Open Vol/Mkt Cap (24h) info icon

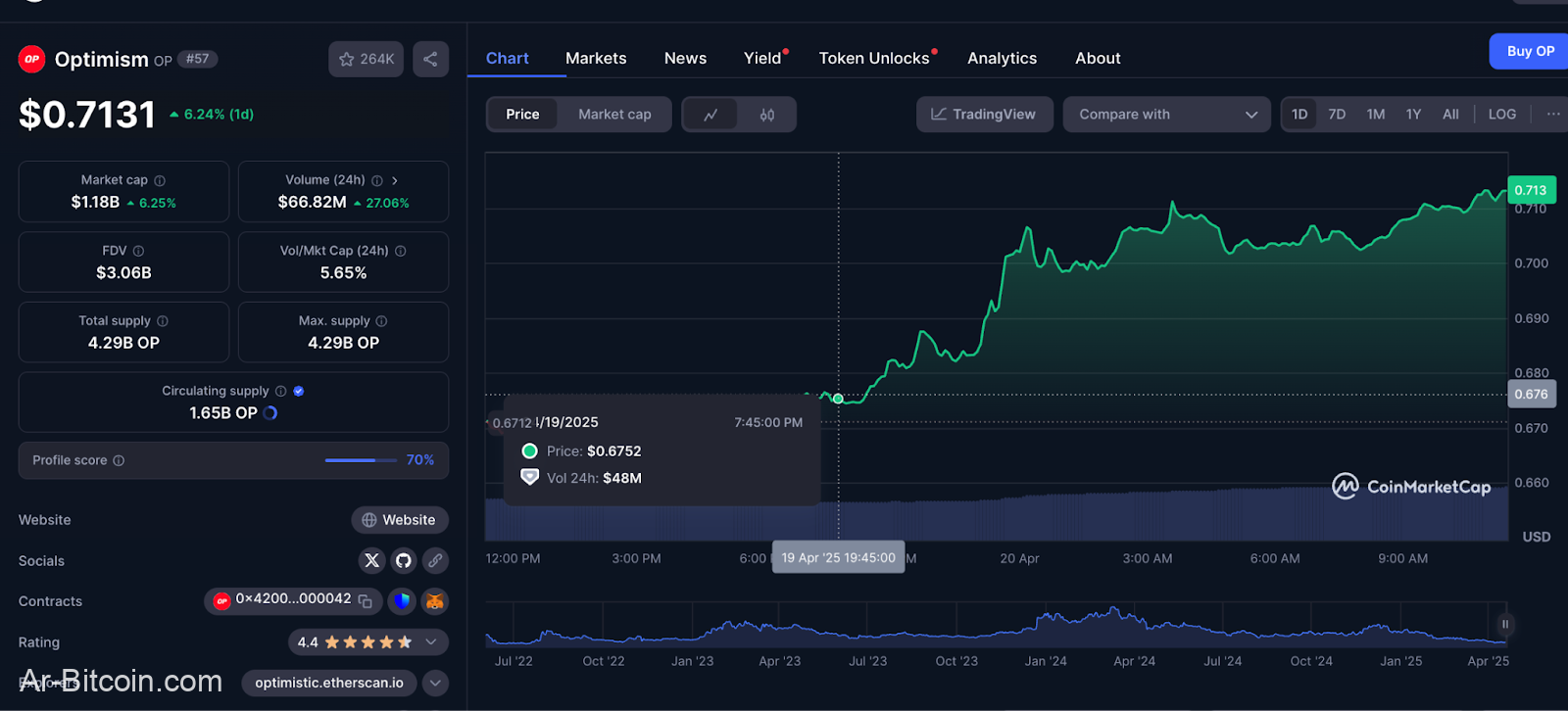click(400, 251)
